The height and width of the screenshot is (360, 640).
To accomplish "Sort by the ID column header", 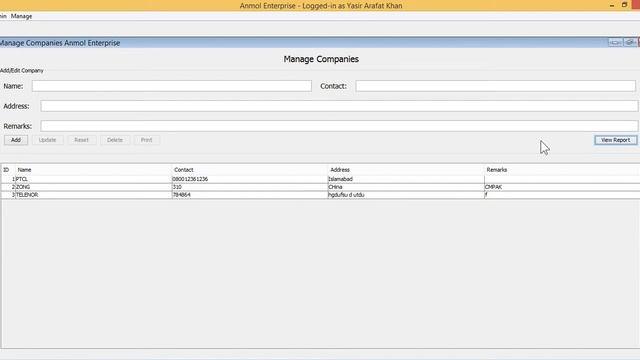I will (8, 169).
